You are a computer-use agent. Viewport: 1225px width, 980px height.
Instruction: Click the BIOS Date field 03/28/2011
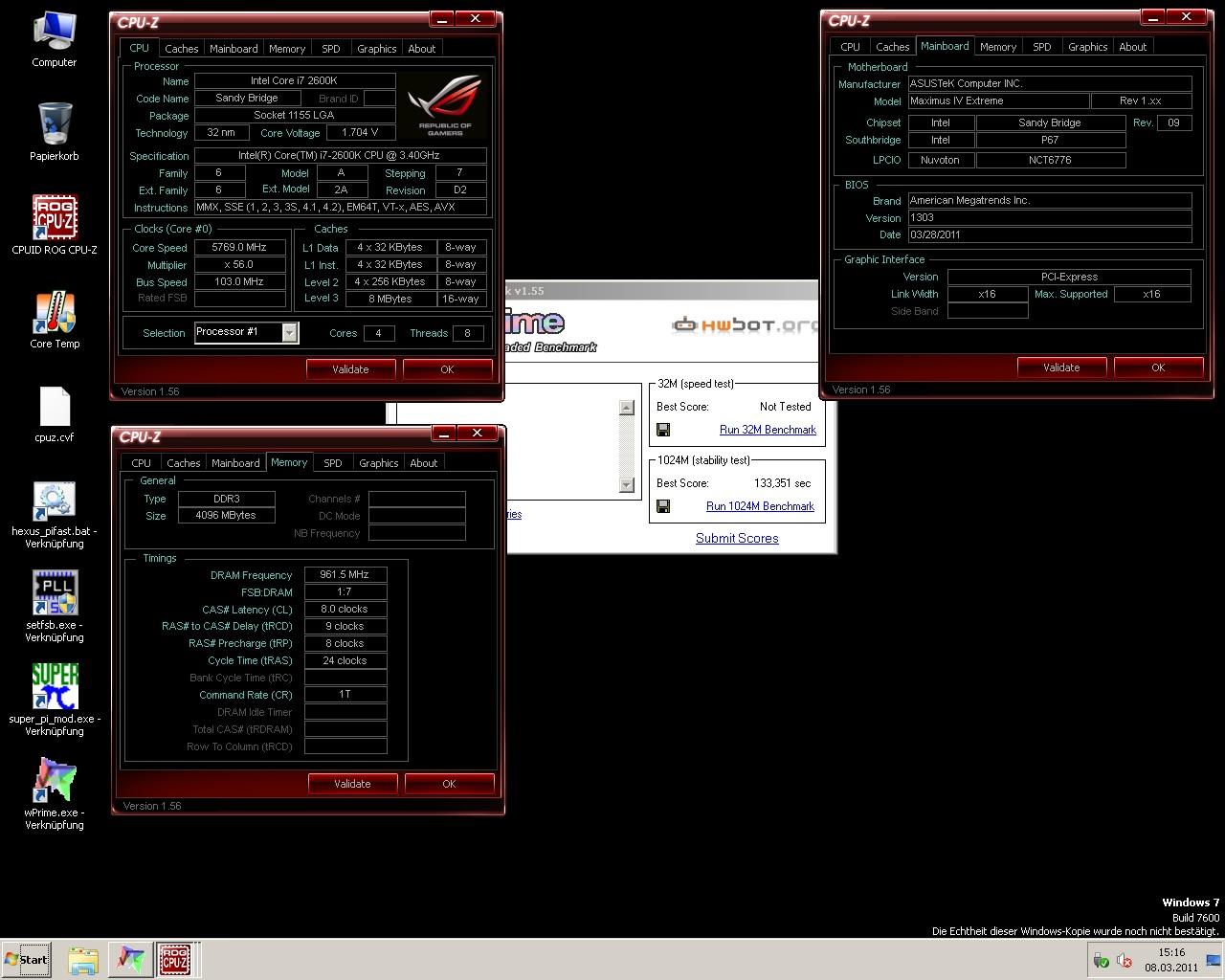click(1049, 234)
